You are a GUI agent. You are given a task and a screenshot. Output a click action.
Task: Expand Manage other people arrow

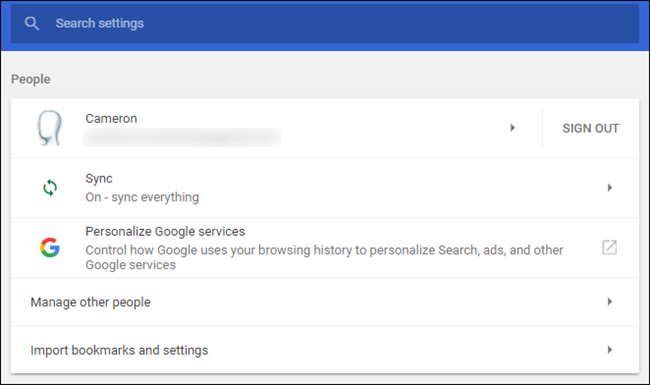pos(609,302)
